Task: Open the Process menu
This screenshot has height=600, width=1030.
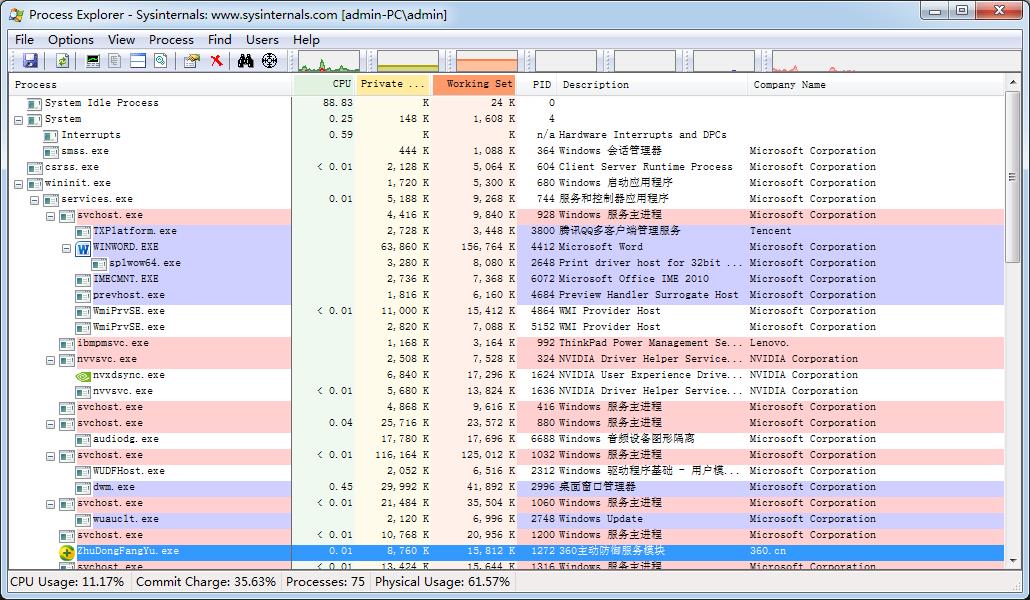Action: (171, 40)
